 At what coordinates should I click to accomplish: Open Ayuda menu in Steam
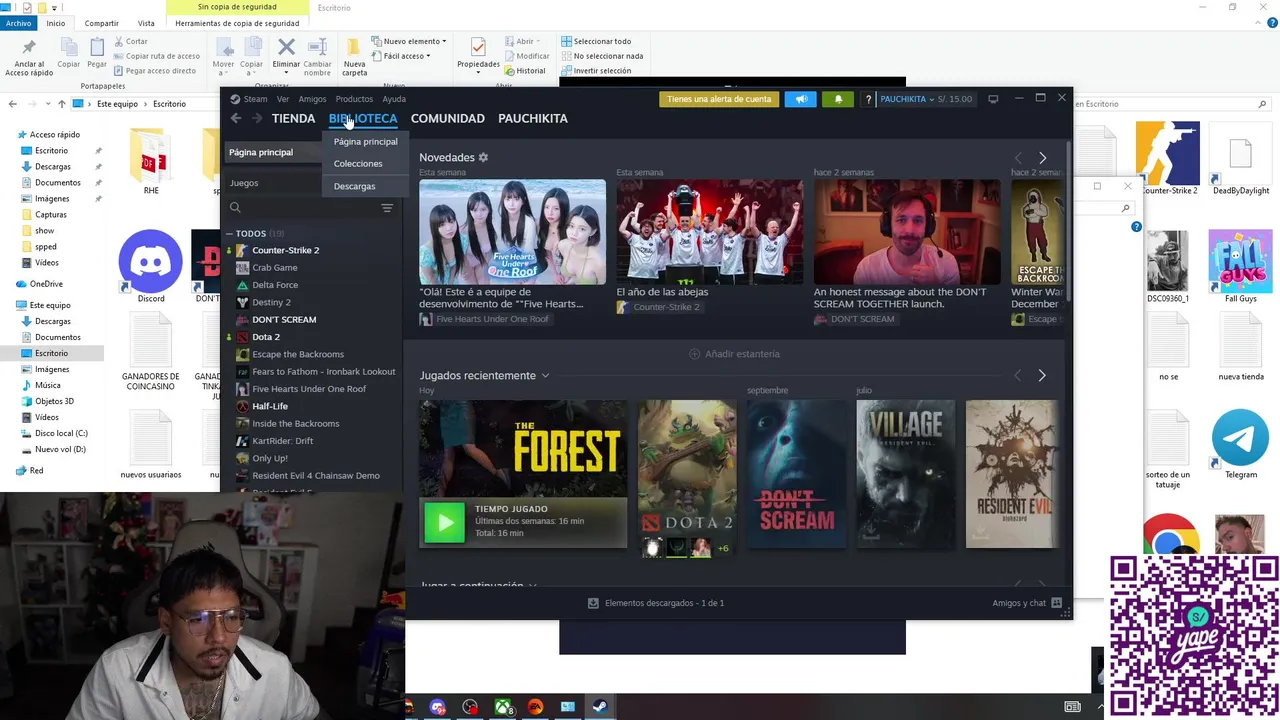(x=394, y=99)
